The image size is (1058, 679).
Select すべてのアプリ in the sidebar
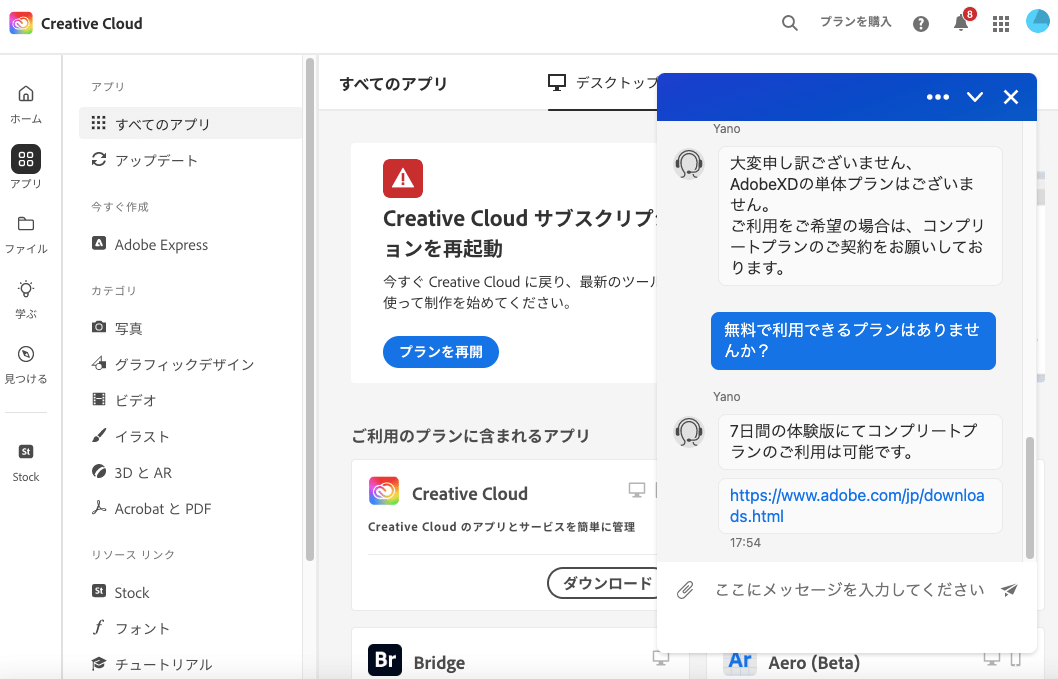coord(190,124)
